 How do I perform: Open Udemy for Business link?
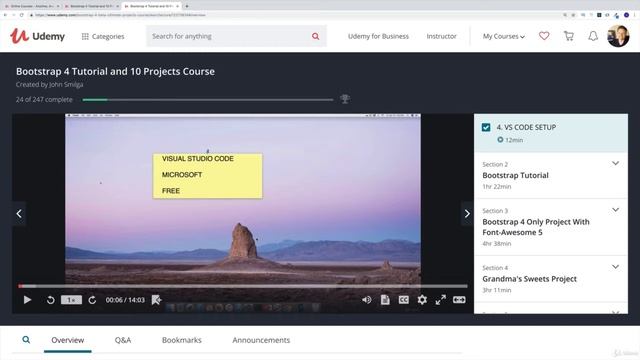point(378,36)
